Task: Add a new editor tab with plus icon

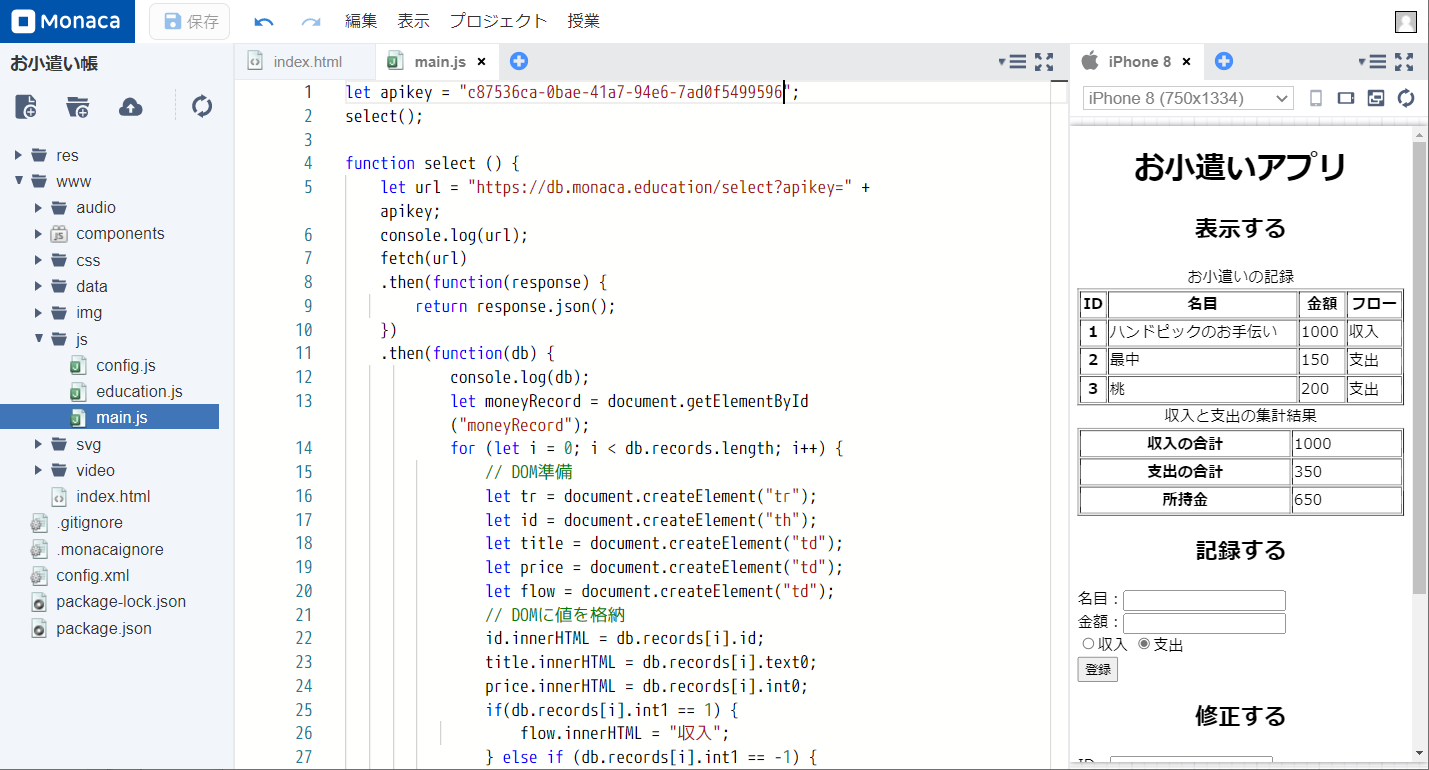Action: (518, 61)
